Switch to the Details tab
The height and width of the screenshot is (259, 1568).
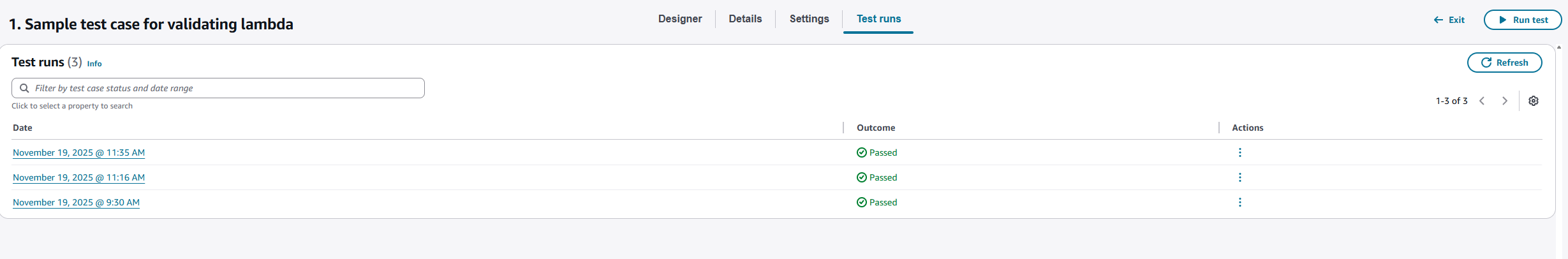(745, 19)
